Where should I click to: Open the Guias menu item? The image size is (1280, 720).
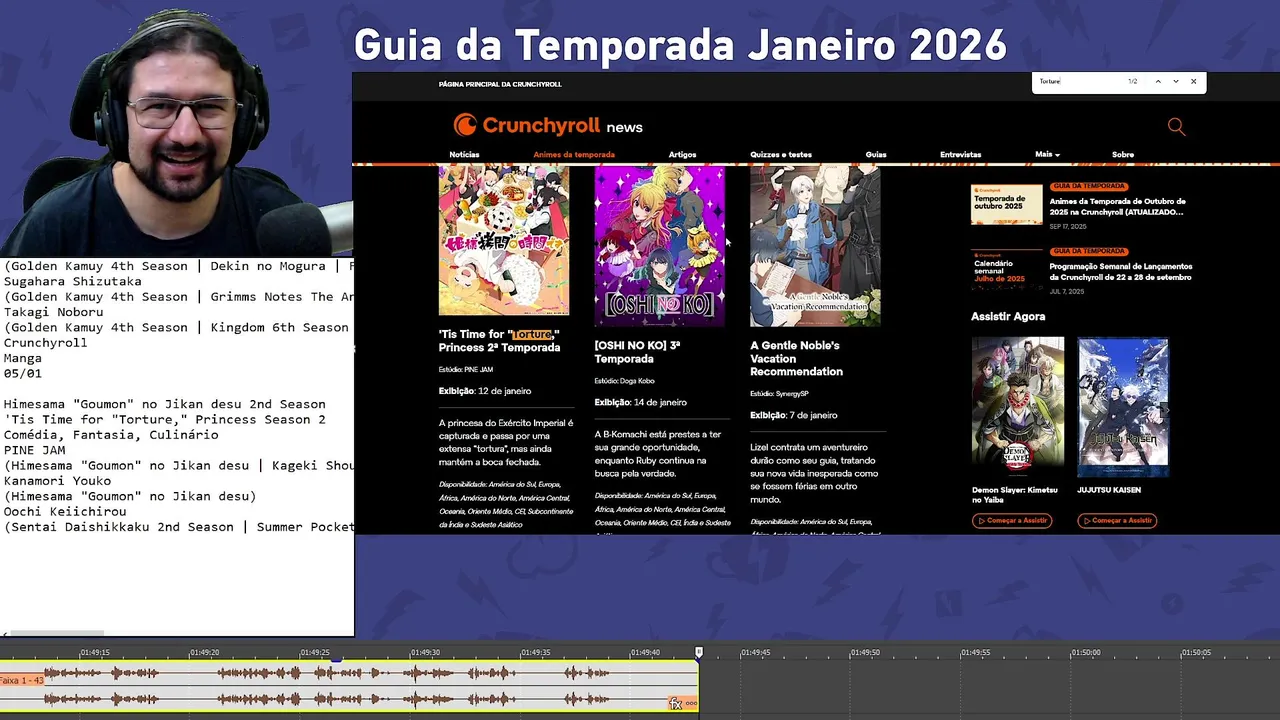[x=876, y=155]
